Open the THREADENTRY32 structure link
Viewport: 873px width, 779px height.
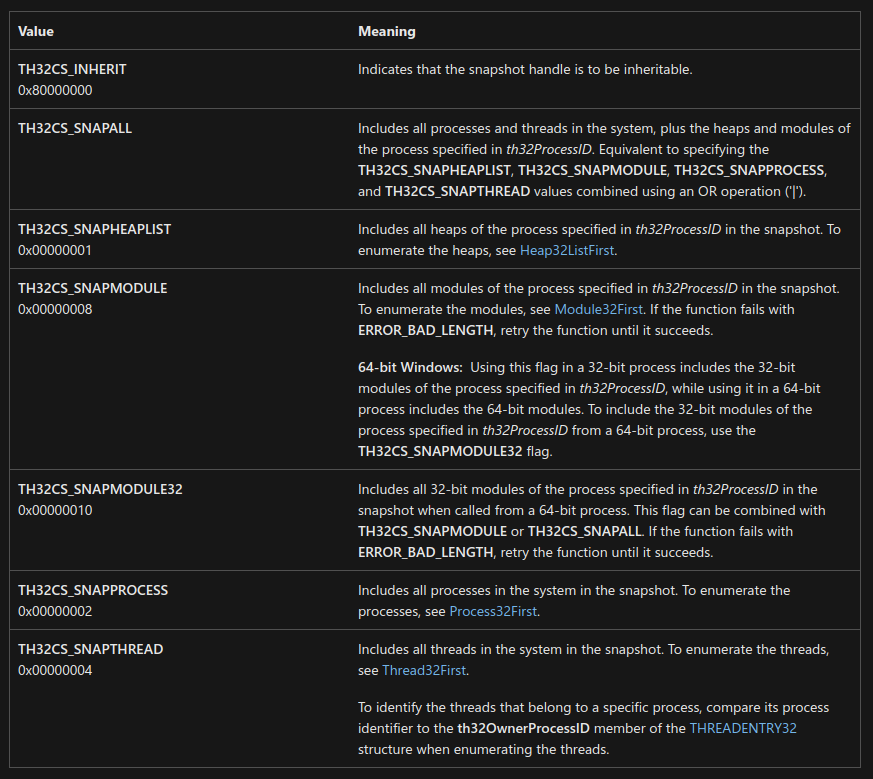pos(742,728)
